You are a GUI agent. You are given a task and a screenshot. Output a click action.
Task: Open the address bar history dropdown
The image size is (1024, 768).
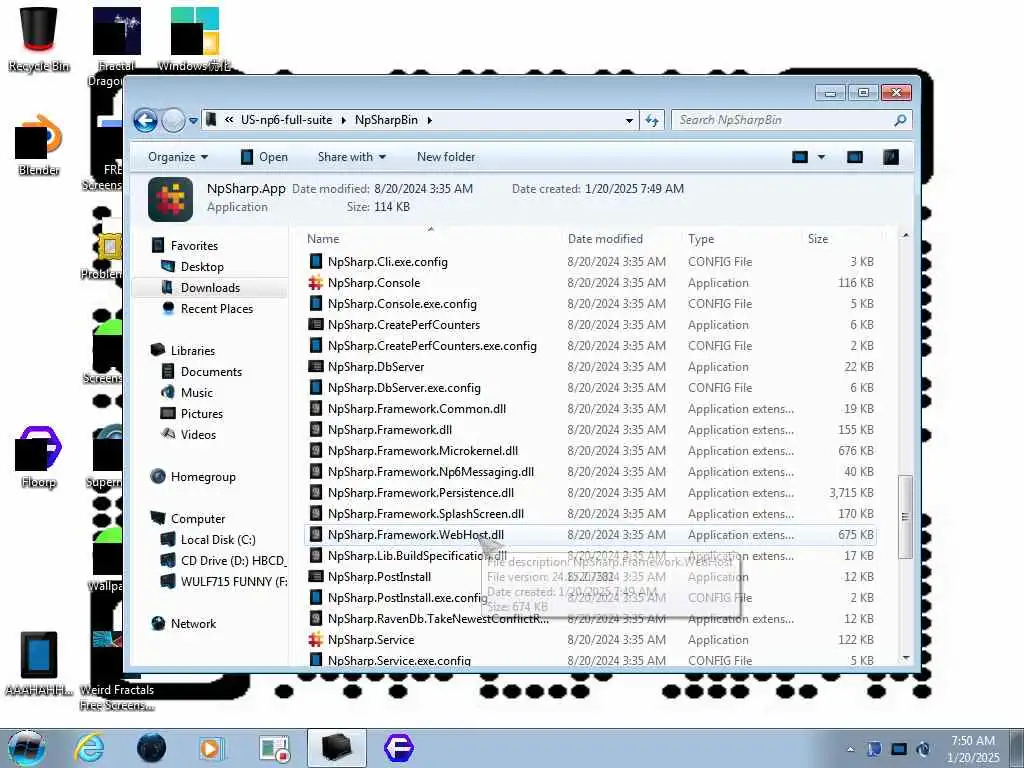(629, 120)
